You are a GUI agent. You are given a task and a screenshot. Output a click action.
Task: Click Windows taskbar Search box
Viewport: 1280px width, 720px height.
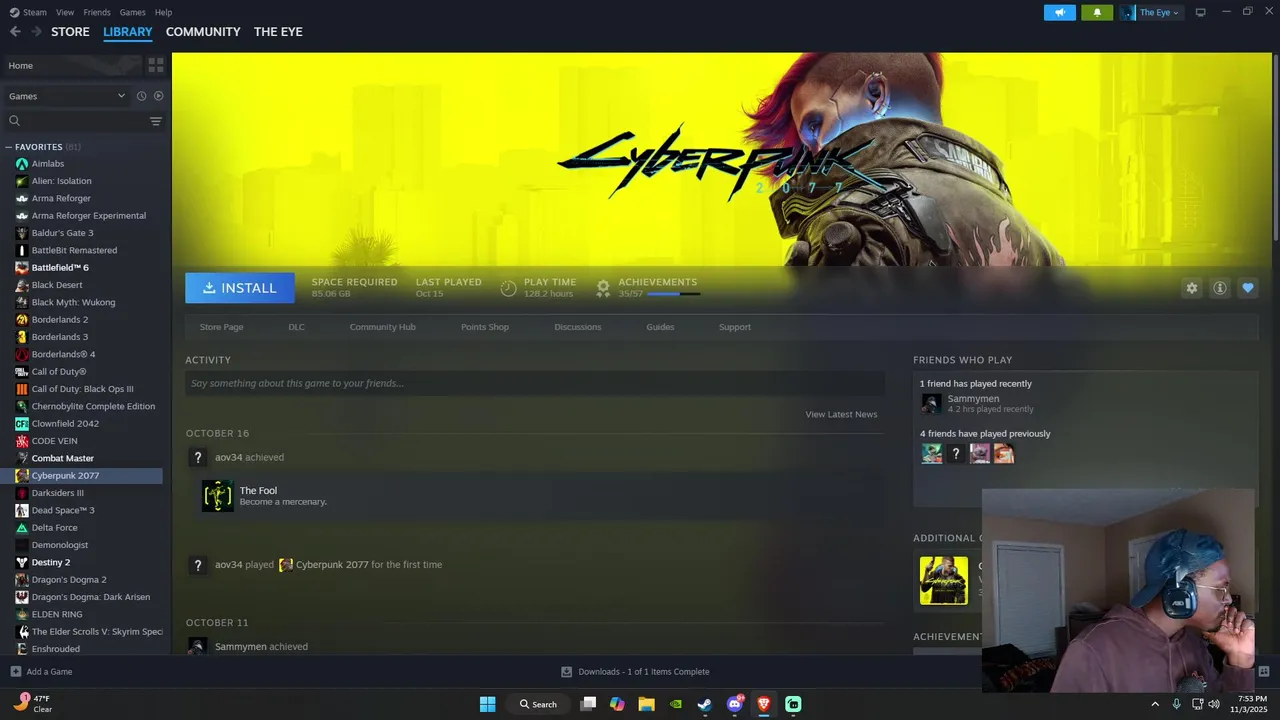tap(538, 704)
